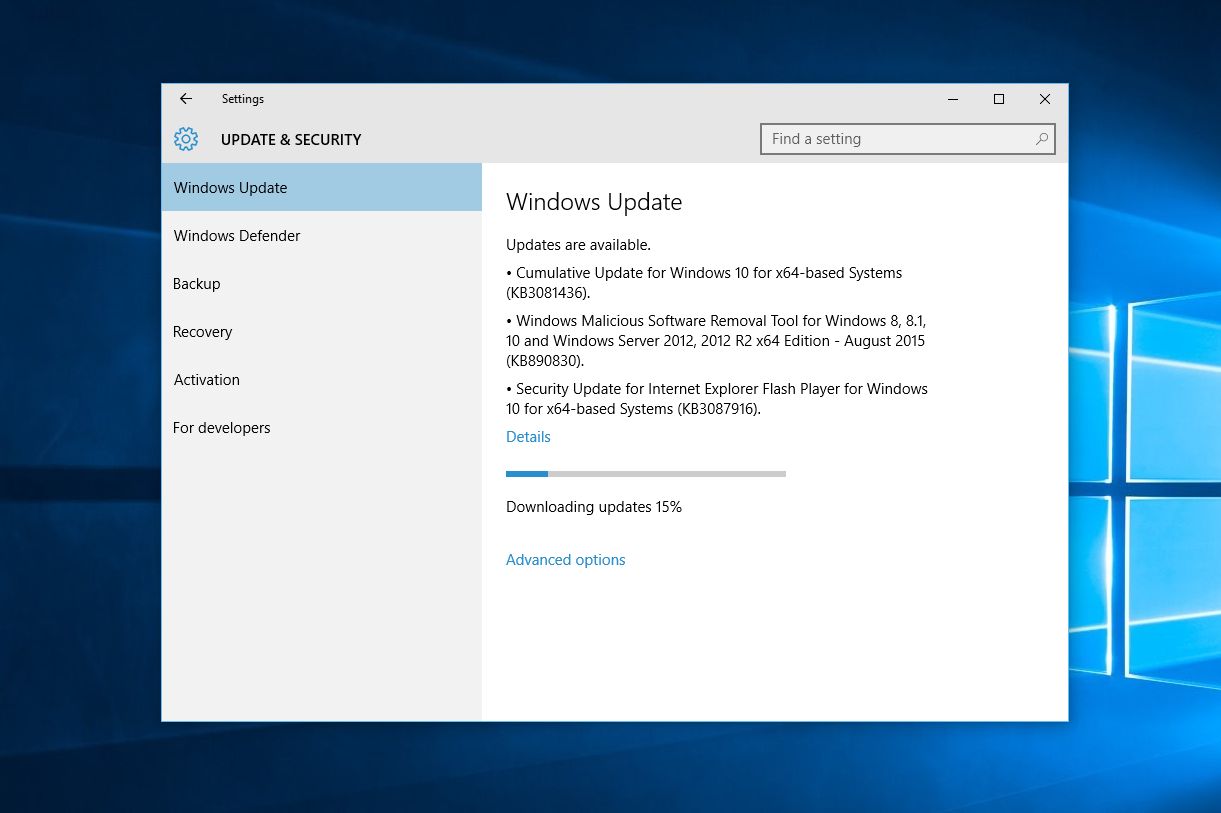Click the Cumulative Update KB3081436 entry
The height and width of the screenshot is (813, 1221).
705,283
